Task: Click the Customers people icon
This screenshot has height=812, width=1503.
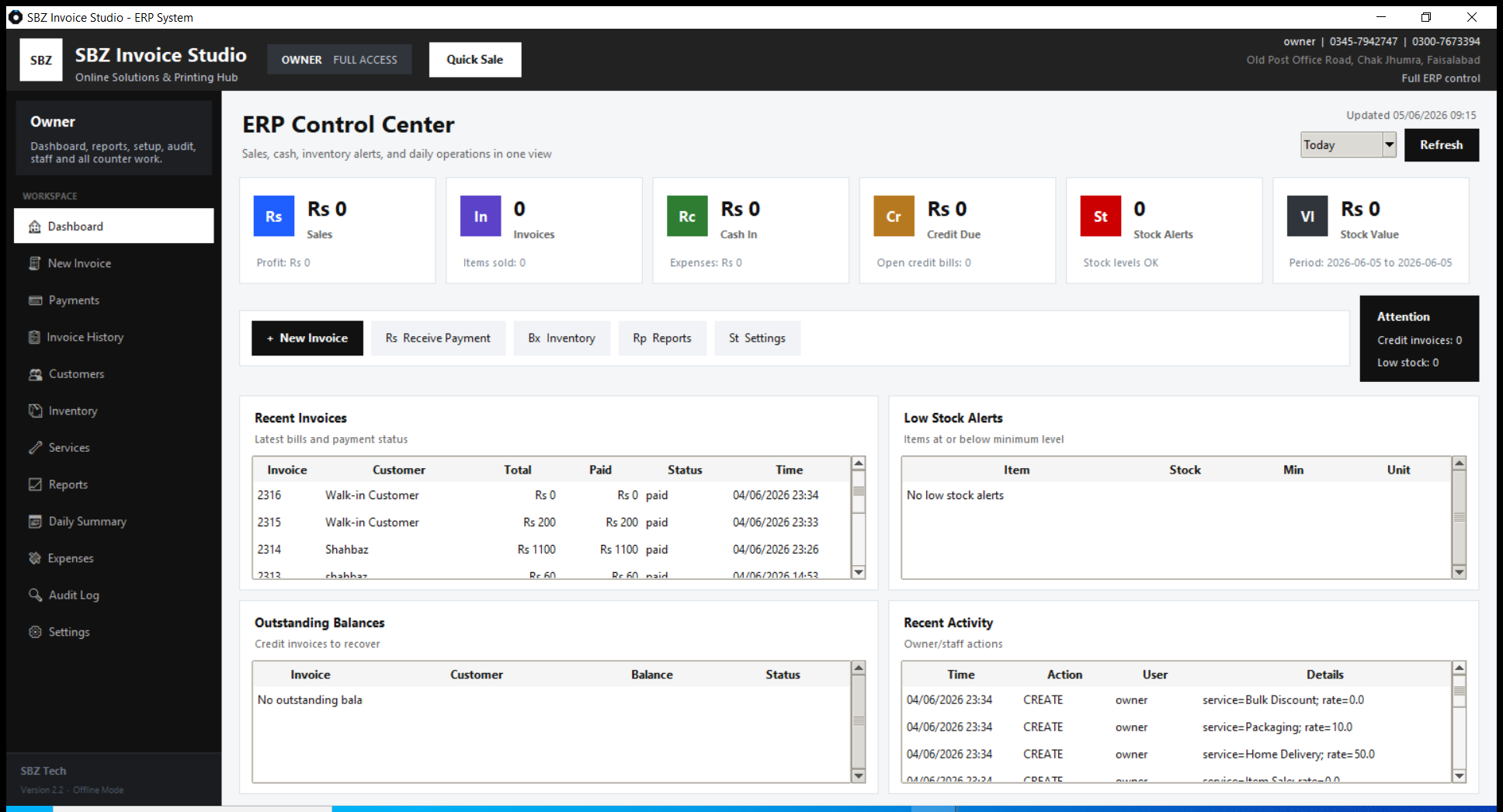Action: pyautogui.click(x=35, y=374)
